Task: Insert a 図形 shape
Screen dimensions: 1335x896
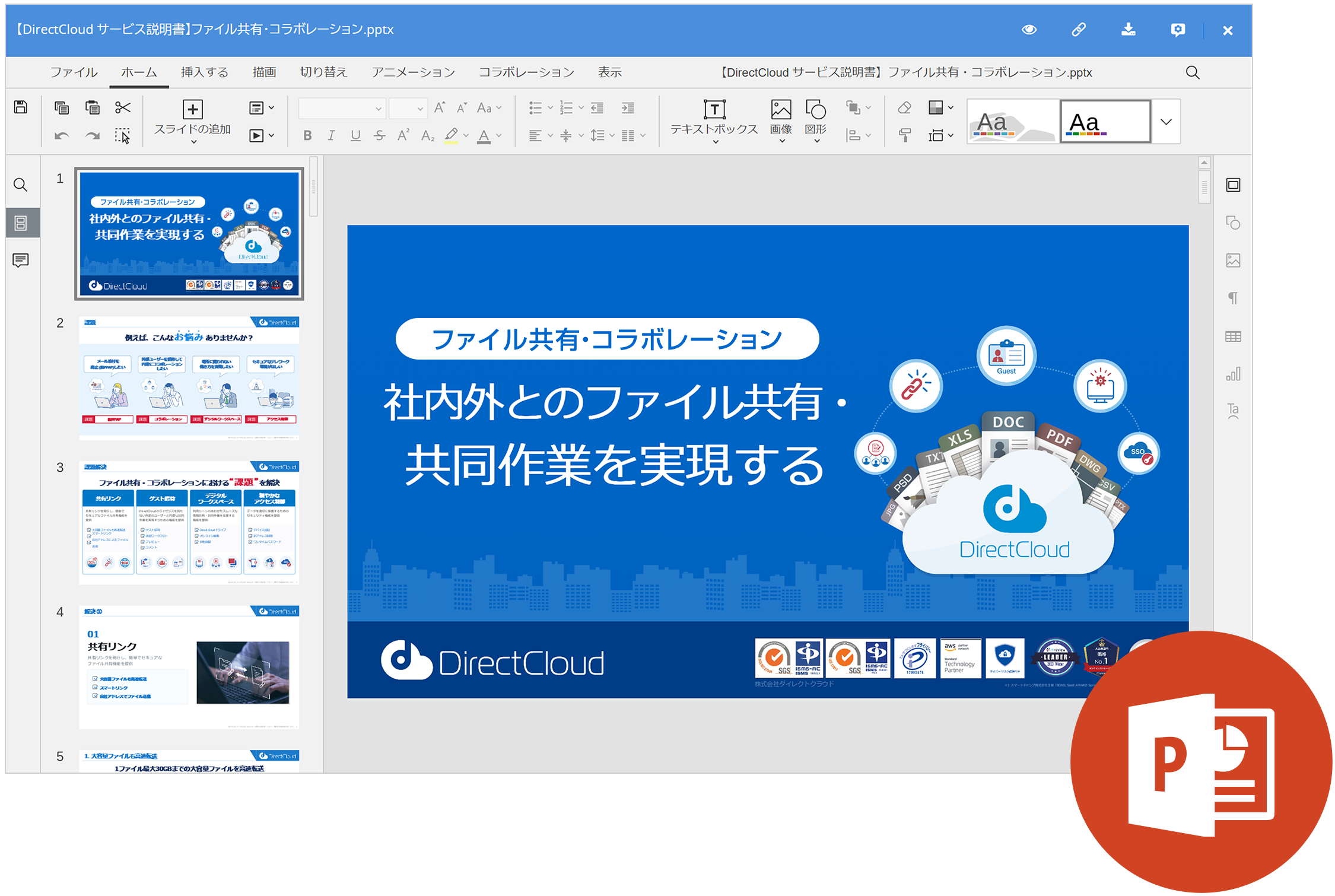Action: click(816, 120)
